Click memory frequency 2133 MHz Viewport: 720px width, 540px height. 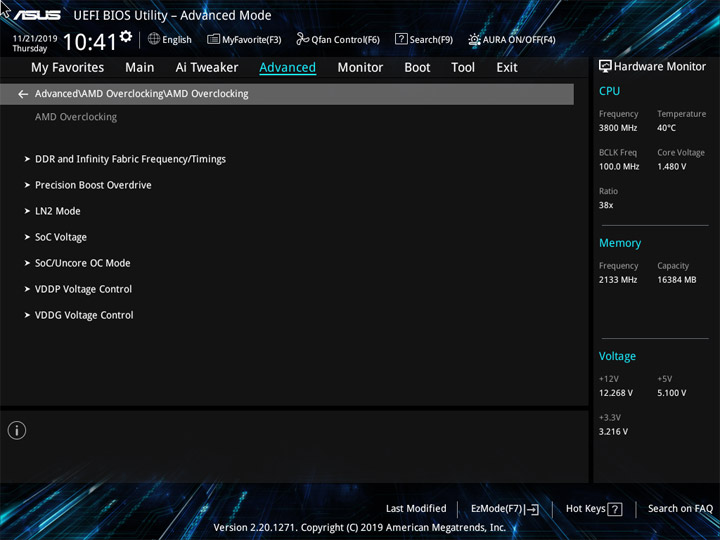click(x=618, y=280)
